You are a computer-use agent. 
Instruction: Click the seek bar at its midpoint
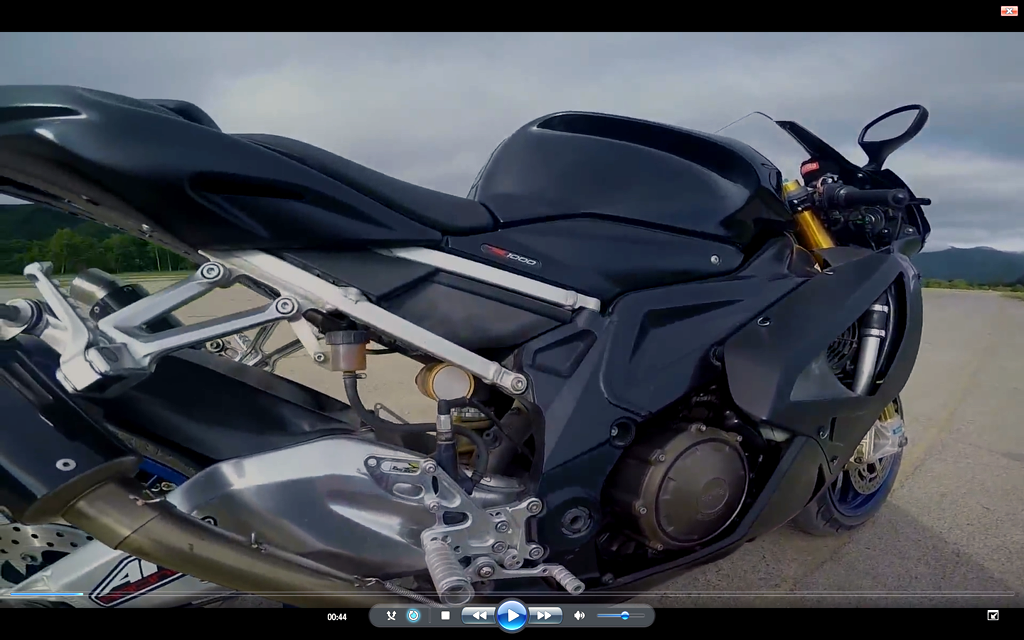512,594
